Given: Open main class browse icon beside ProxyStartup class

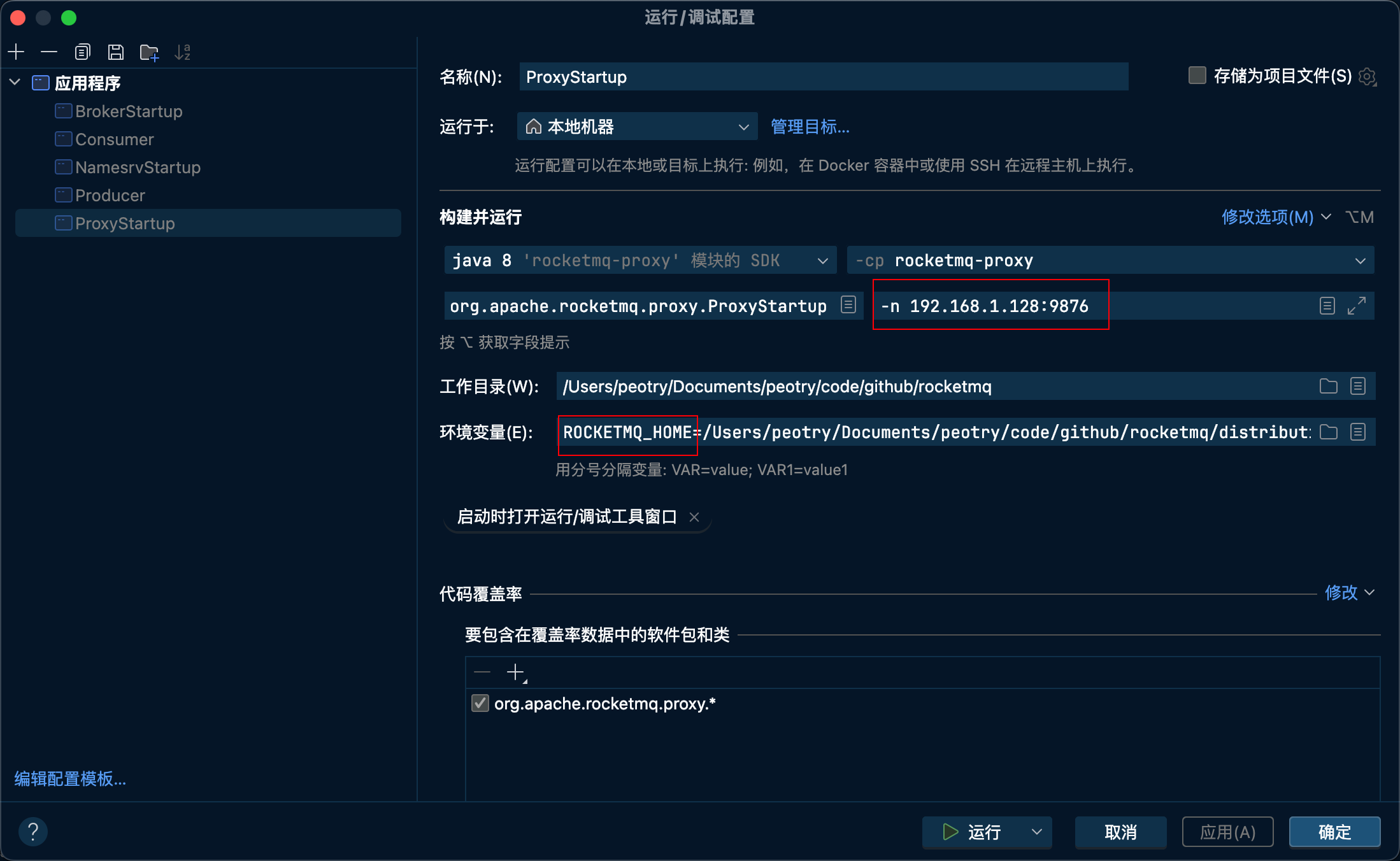Looking at the screenshot, I should (848, 305).
